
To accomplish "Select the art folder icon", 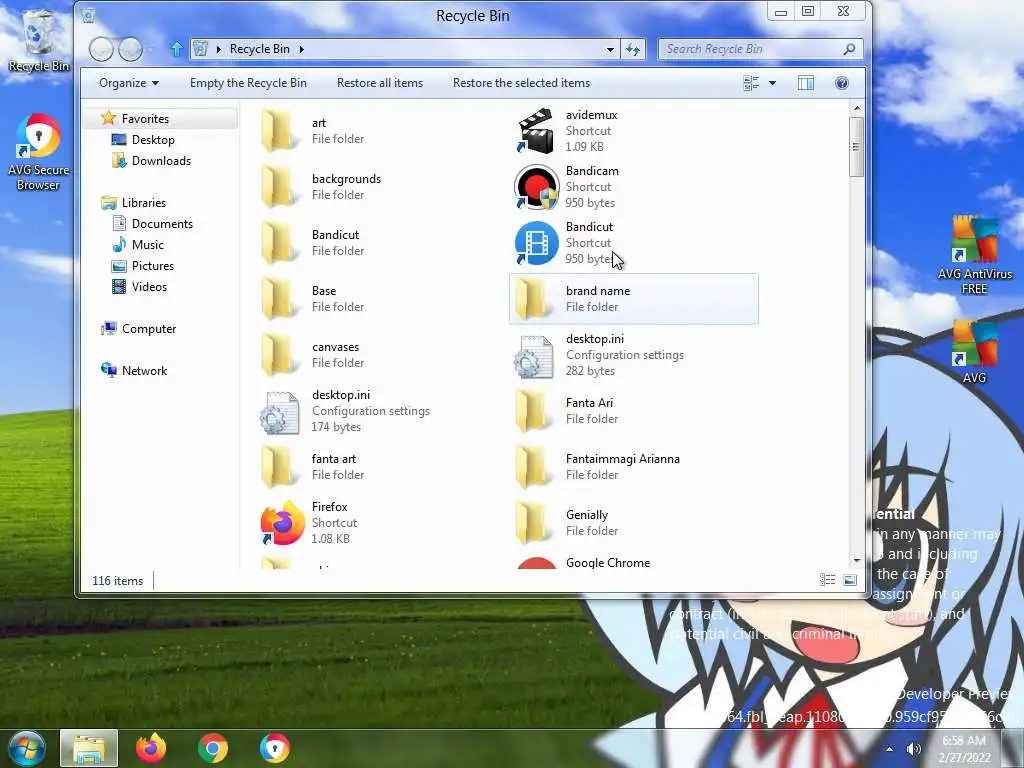I will click(280, 131).
